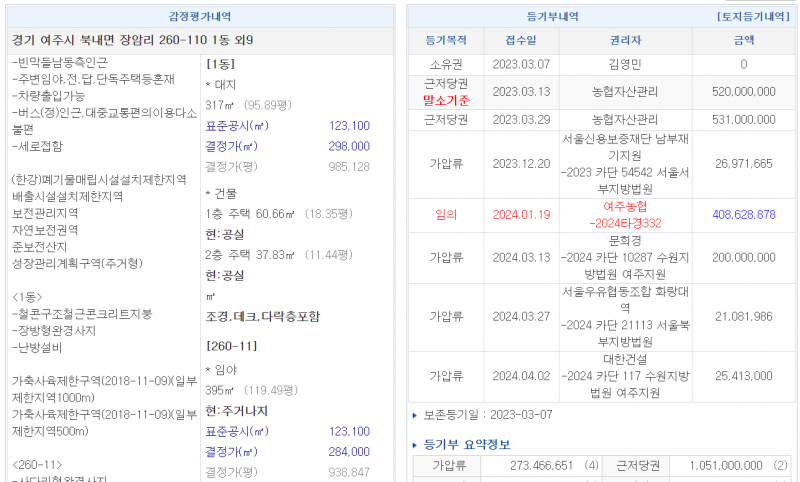Expand the 등기부 요약정보 section arrow
The height and width of the screenshot is (482, 800).
pos(416,445)
